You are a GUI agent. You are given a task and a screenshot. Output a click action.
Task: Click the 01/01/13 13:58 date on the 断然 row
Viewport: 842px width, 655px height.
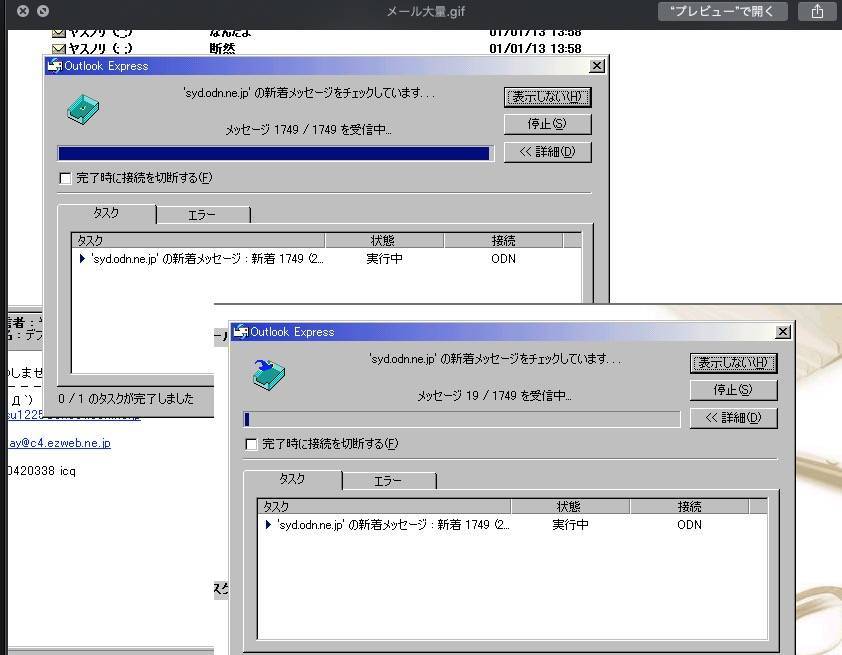pyautogui.click(x=535, y=48)
